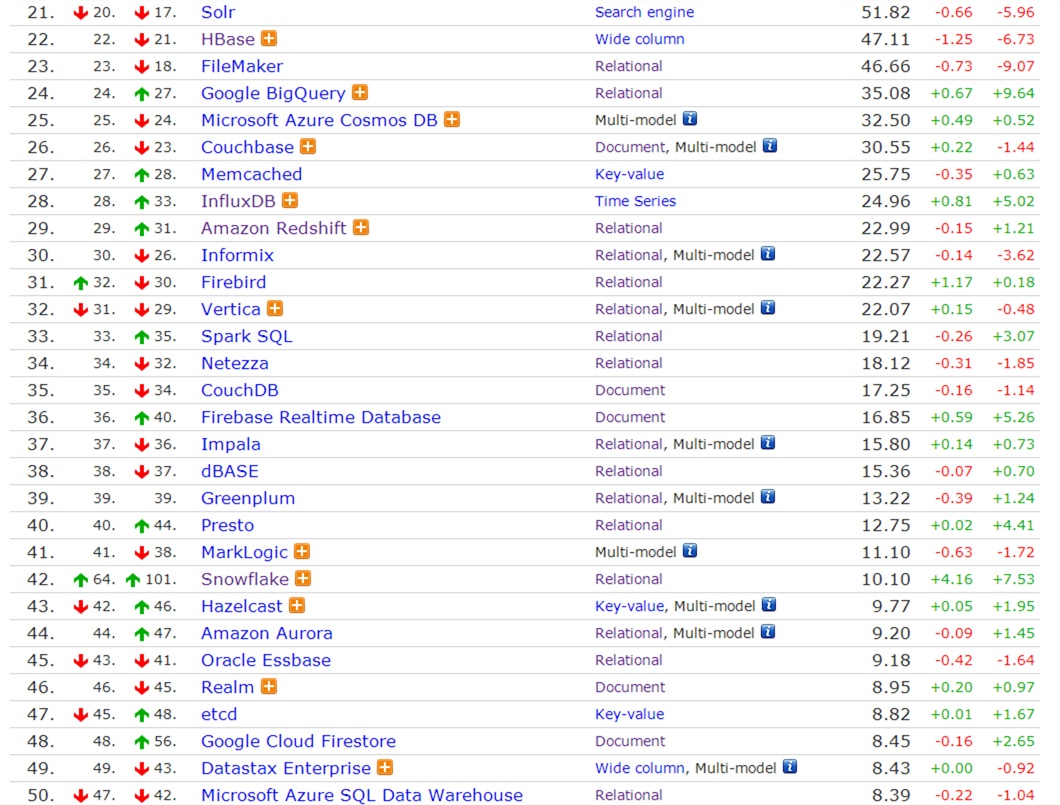Image resolution: width=1060 pixels, height=805 pixels.
Task: Open the CouchDB link
Action: pyautogui.click(x=240, y=391)
